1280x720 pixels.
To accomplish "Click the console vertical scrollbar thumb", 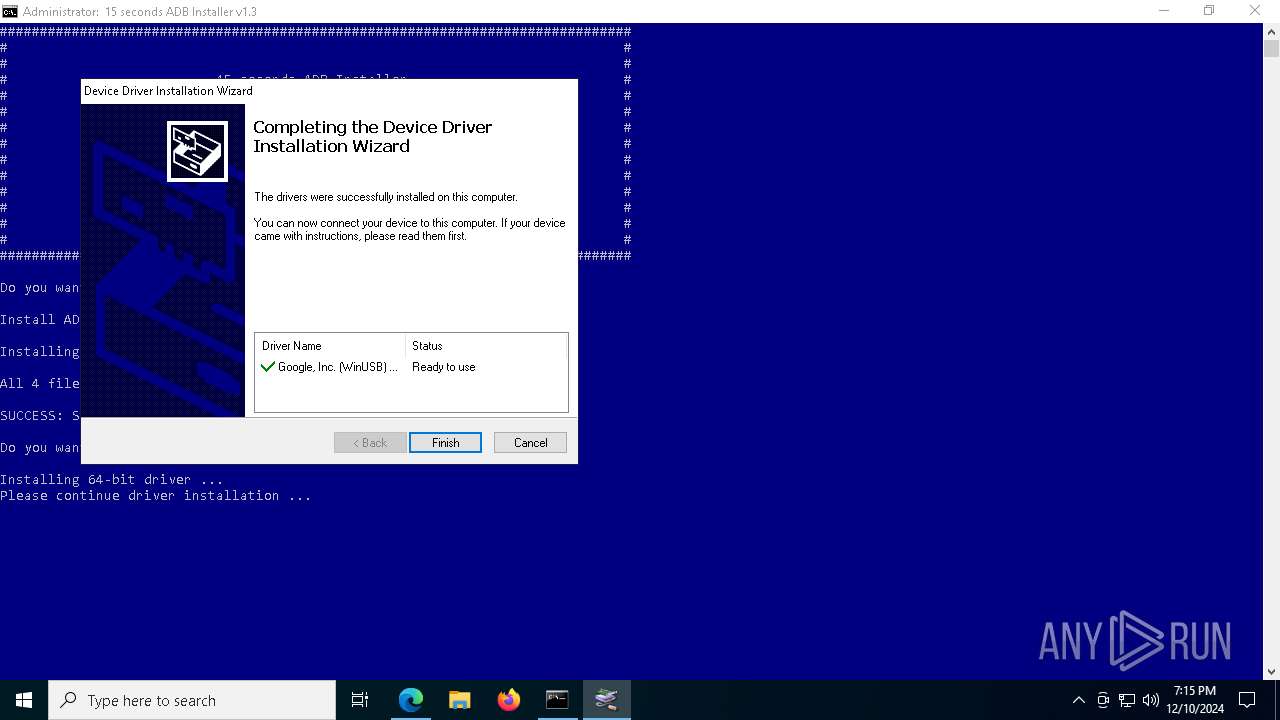I will [1271, 48].
